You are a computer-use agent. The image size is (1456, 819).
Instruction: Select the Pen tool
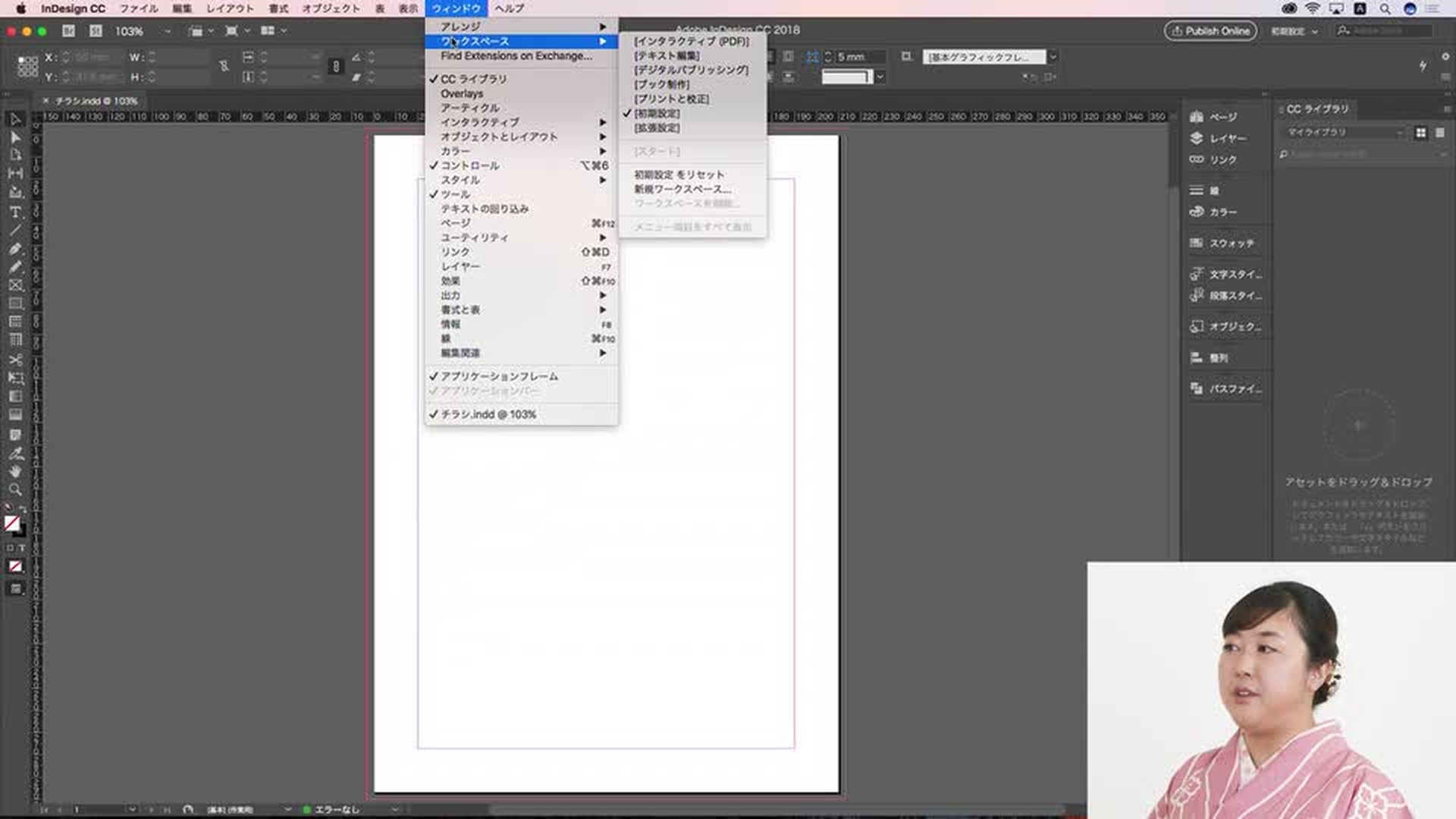15,249
